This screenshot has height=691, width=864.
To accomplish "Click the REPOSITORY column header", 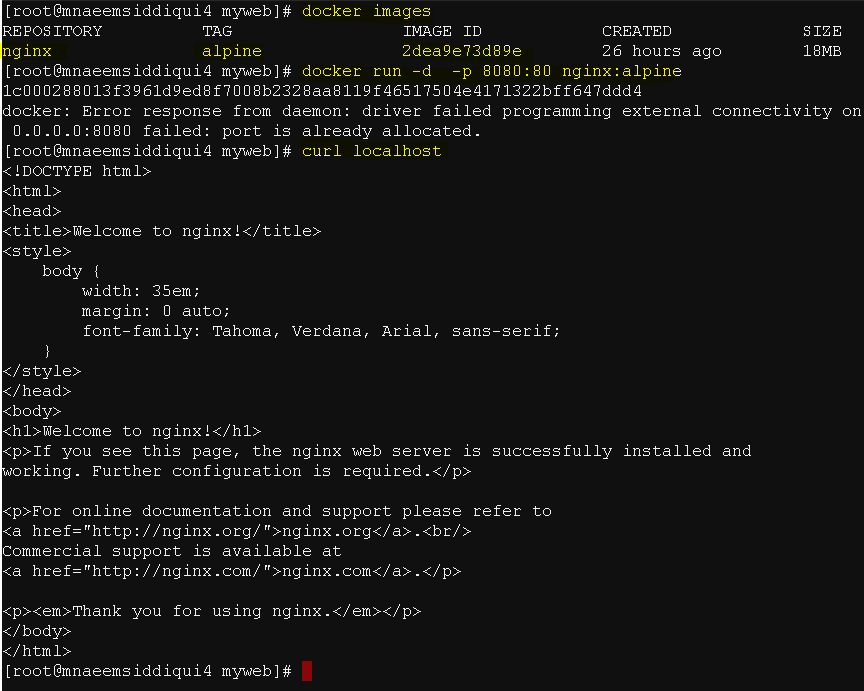I will 52,31.
